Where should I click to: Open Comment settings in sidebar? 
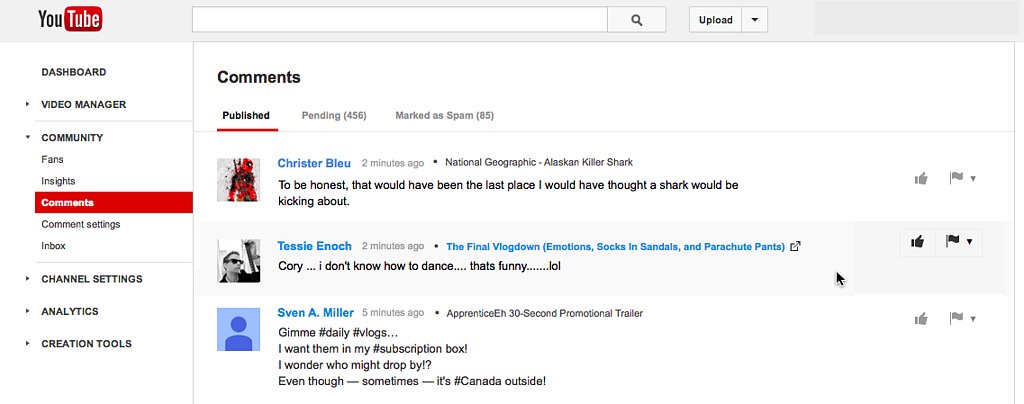[81, 225]
